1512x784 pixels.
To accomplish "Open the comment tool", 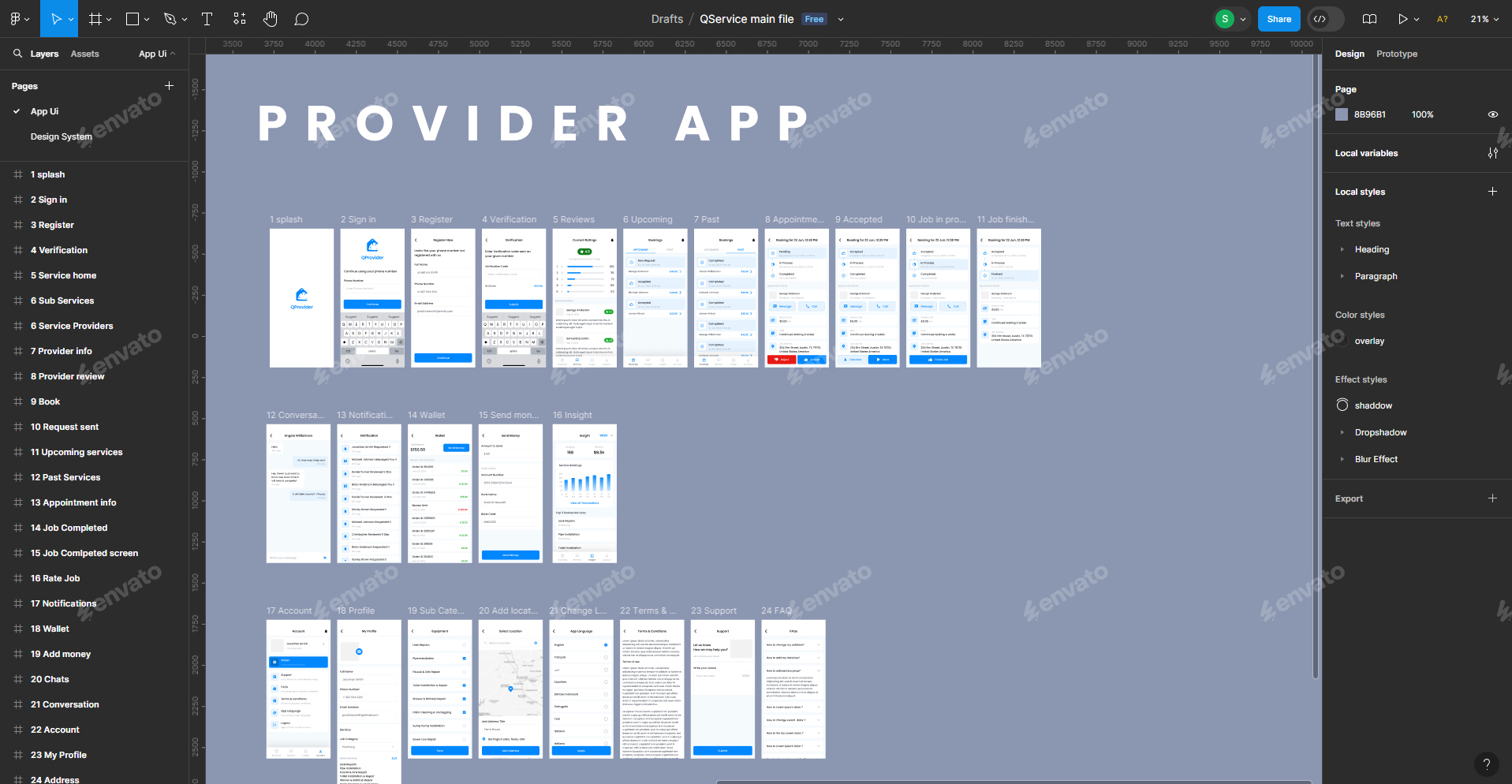I will [x=302, y=18].
